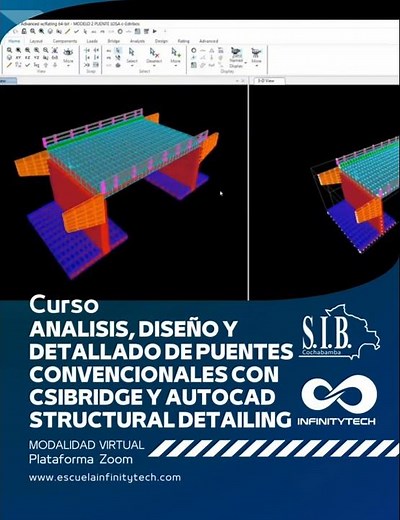Click the Select All 'all' icon in Select group
400x520 pixels.
[x=109, y=51]
